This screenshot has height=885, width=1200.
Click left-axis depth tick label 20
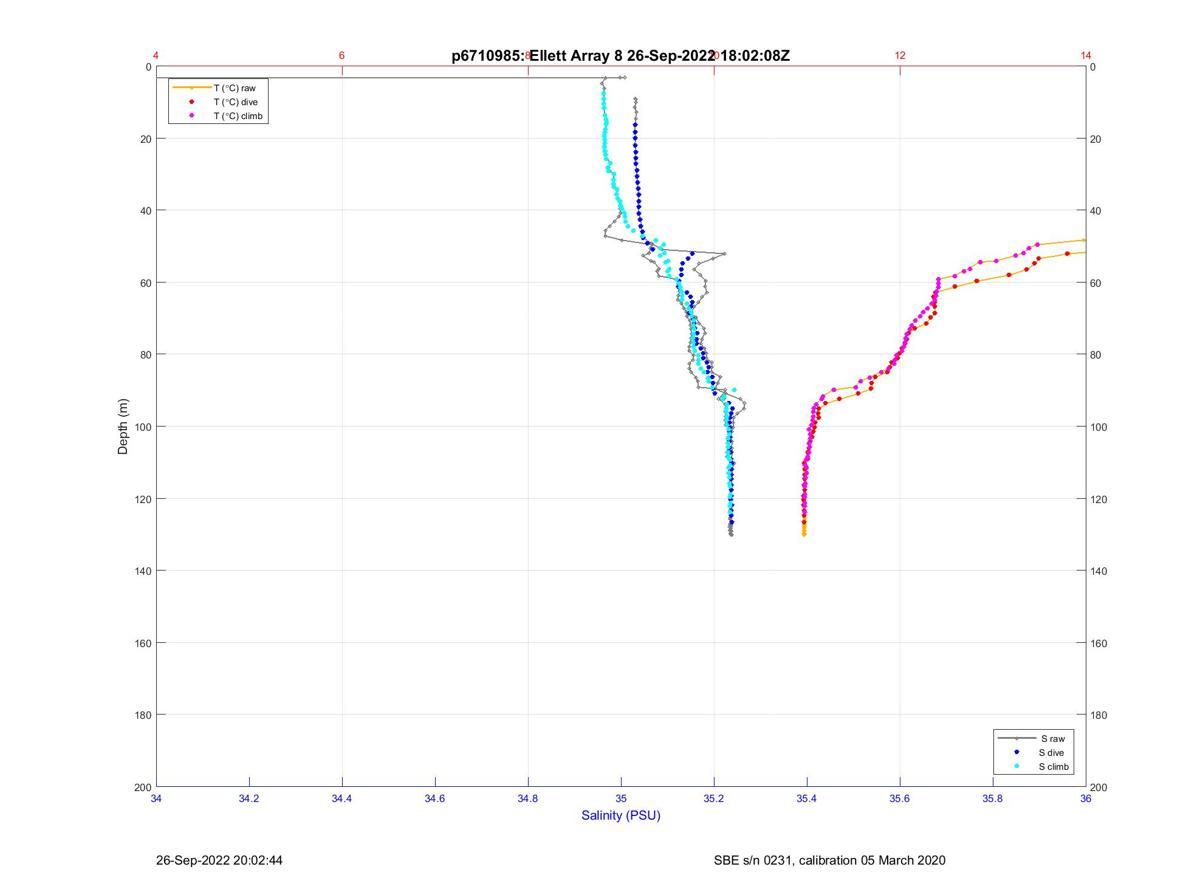click(145, 139)
